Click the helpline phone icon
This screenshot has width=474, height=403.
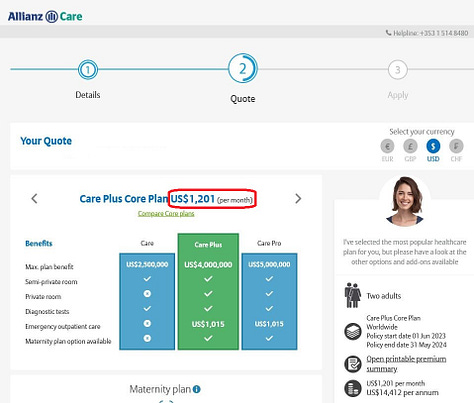(388, 33)
